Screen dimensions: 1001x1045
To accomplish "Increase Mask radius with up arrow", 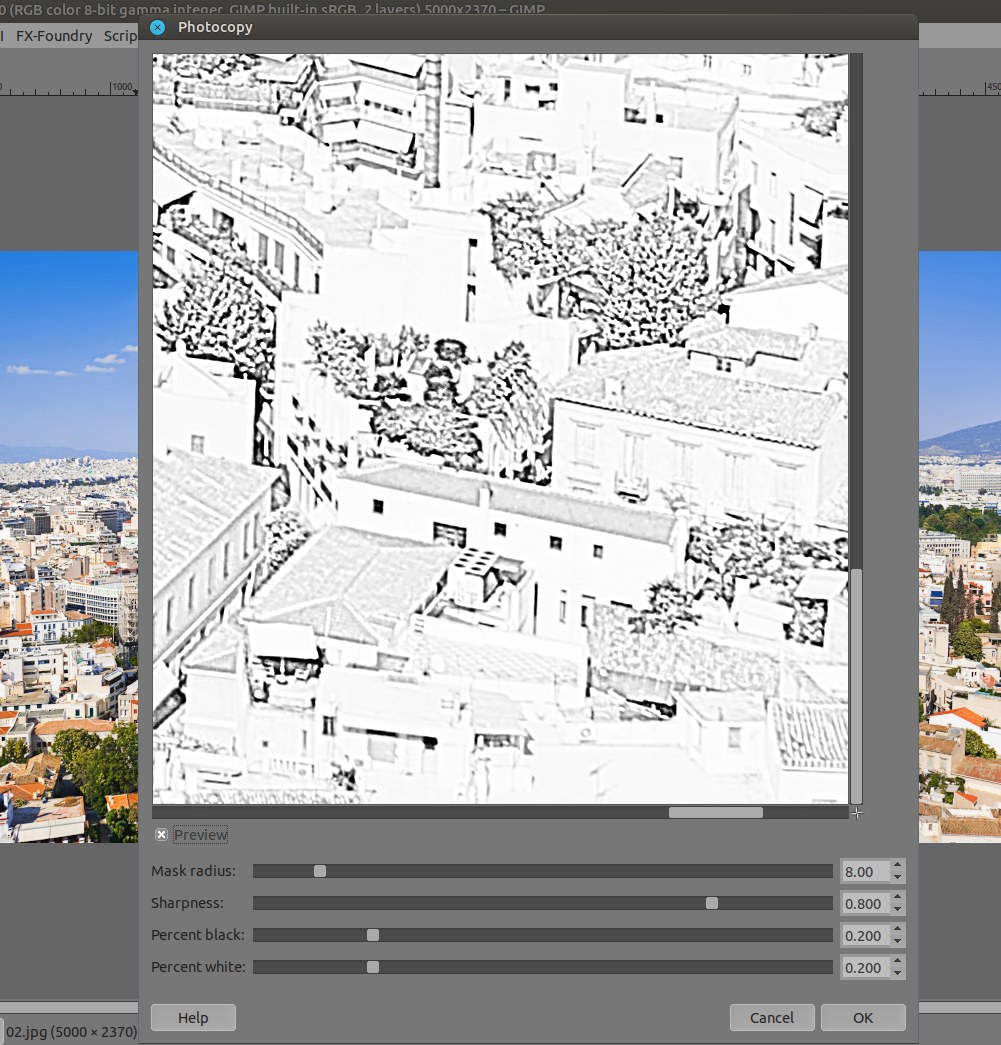I will click(x=897, y=866).
